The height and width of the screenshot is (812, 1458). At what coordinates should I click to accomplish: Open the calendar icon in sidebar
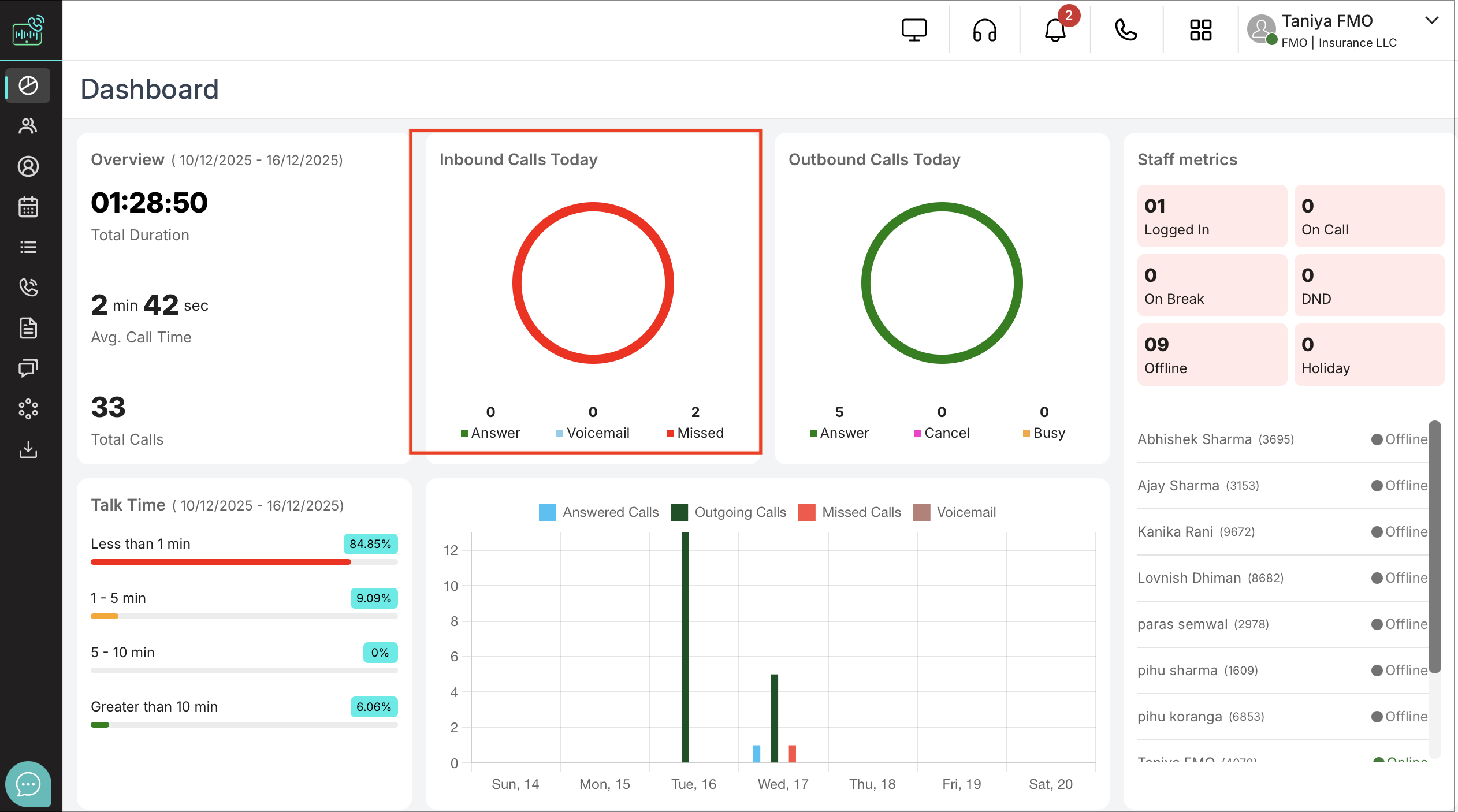[28, 207]
